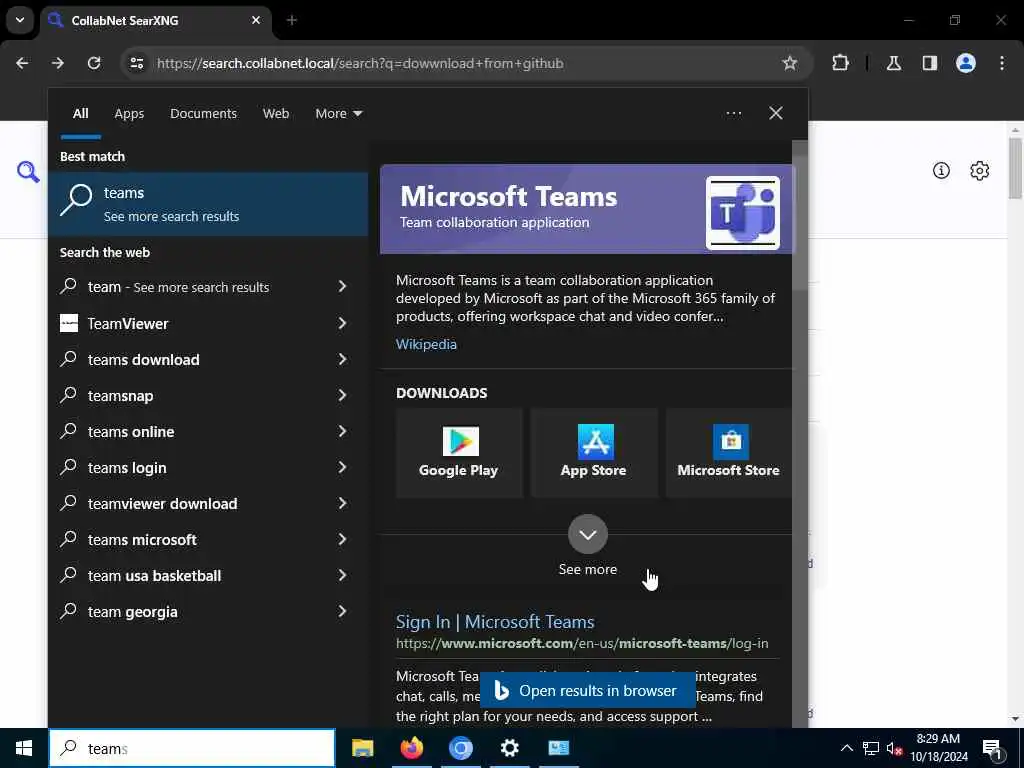This screenshot has height=768, width=1024.
Task: Open the More filter dropdown
Action: pyautogui.click(x=338, y=114)
